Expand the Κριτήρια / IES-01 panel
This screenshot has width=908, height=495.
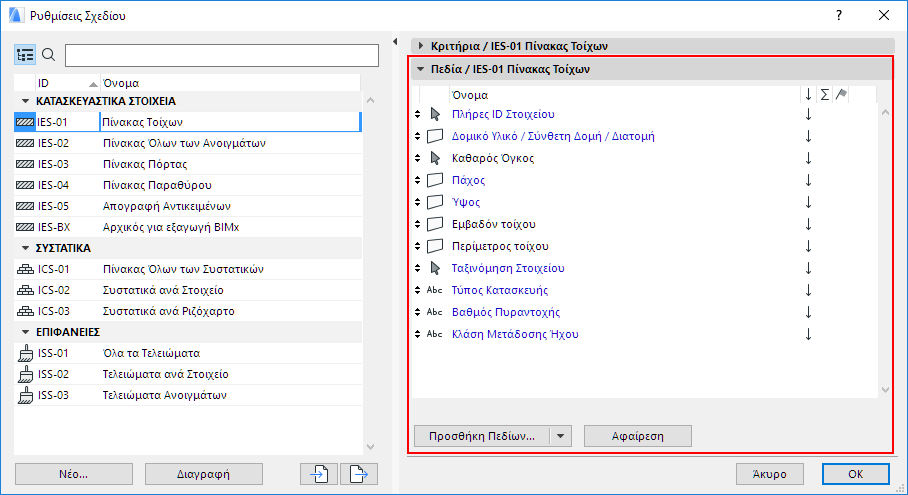pyautogui.click(x=422, y=46)
